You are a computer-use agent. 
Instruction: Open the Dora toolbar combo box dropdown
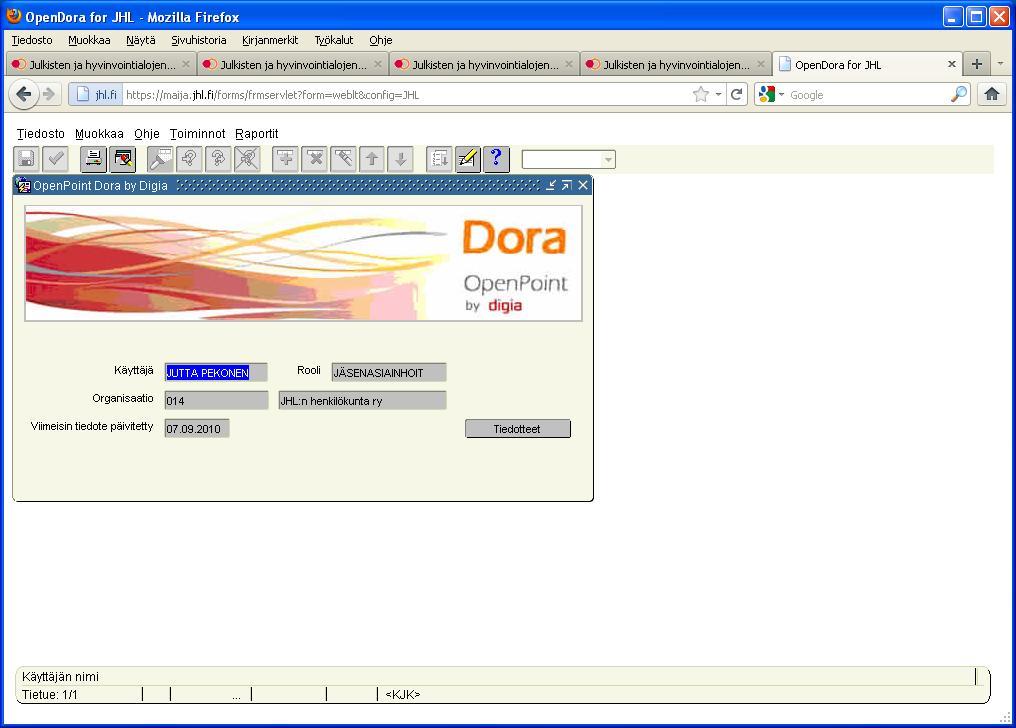[608, 159]
